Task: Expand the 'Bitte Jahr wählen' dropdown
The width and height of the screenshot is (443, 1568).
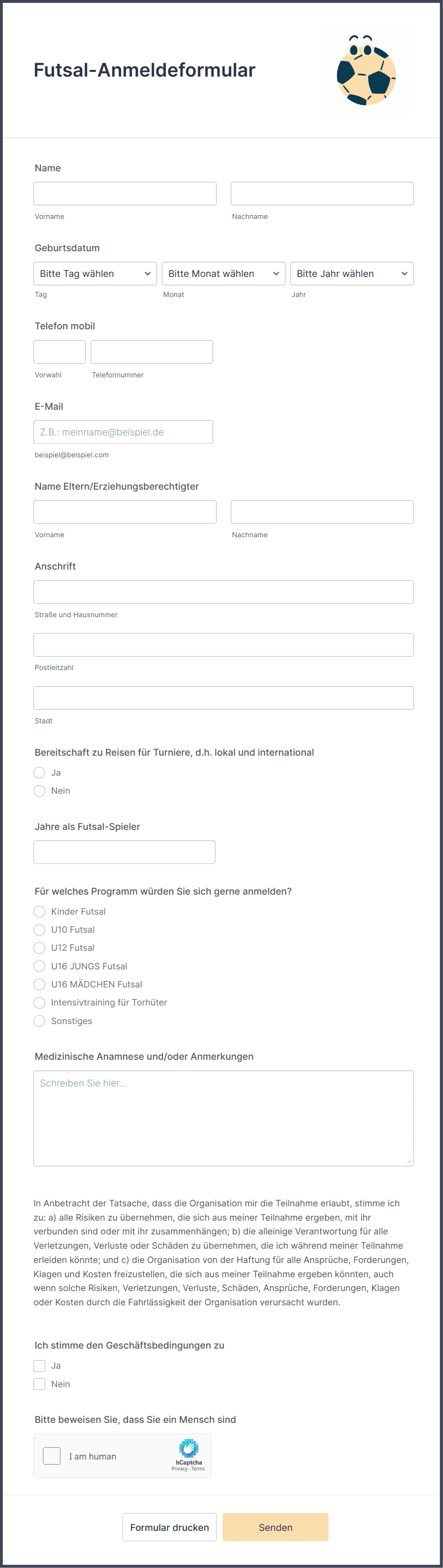Action: point(352,274)
